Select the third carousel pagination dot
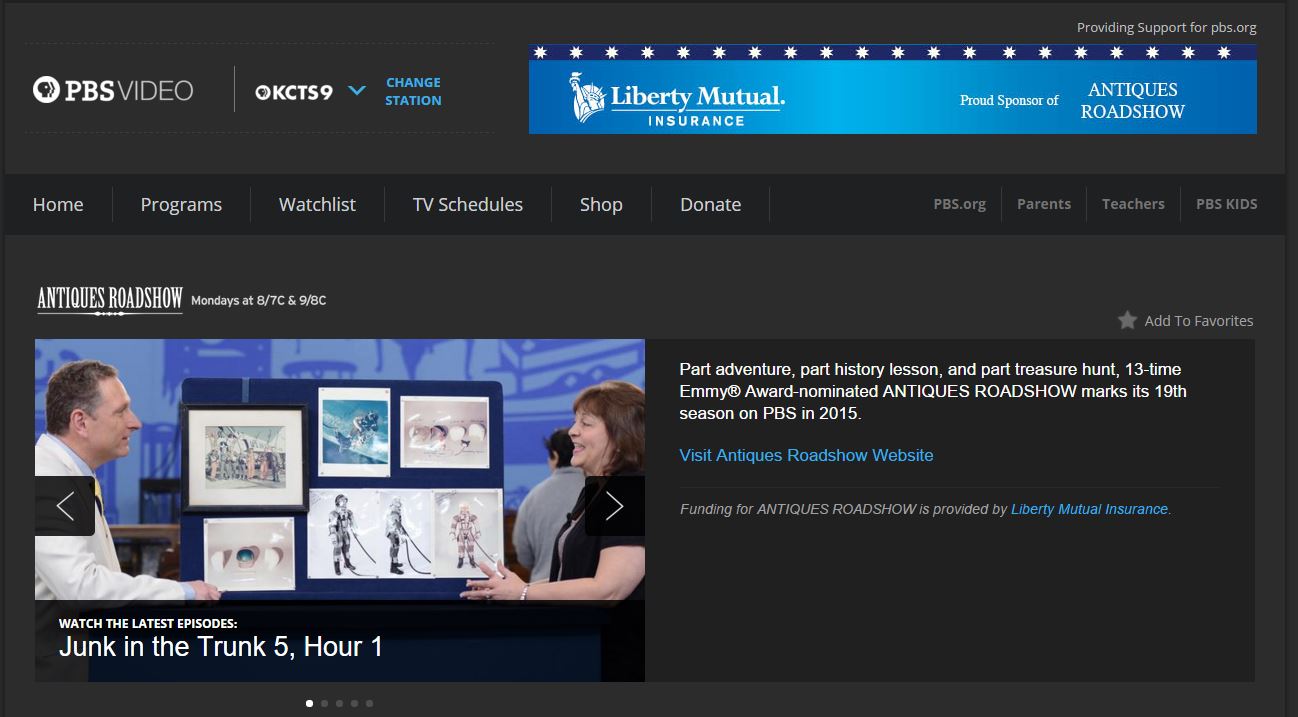This screenshot has width=1298, height=717. click(x=339, y=703)
